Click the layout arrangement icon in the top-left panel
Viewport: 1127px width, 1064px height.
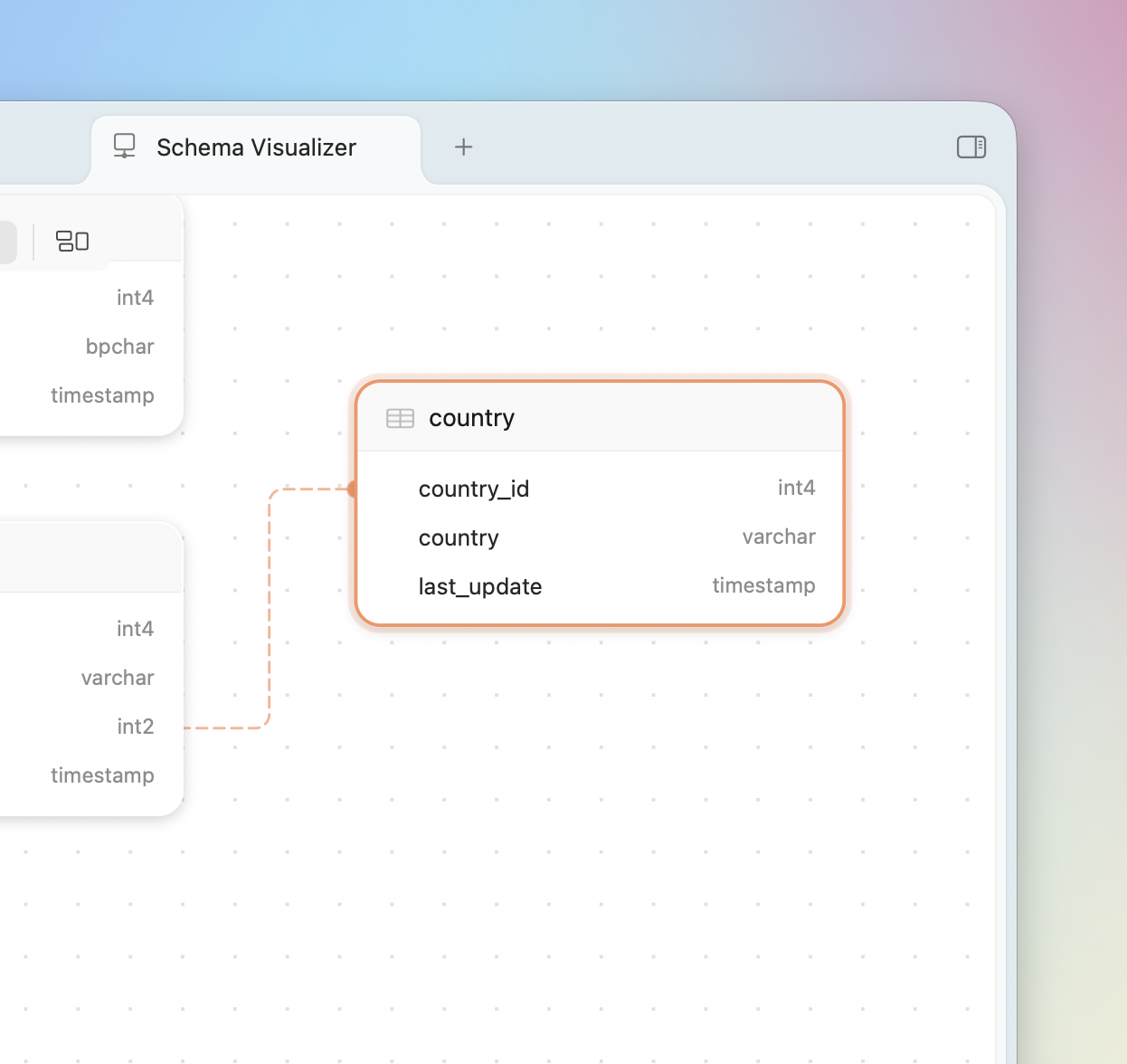tap(72, 241)
